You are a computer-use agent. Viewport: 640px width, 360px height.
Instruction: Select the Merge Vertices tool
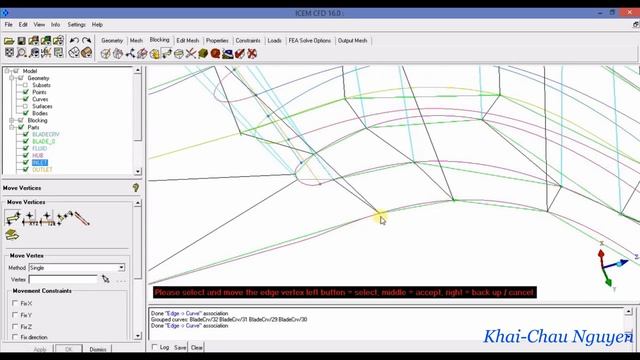(x=130, y=53)
